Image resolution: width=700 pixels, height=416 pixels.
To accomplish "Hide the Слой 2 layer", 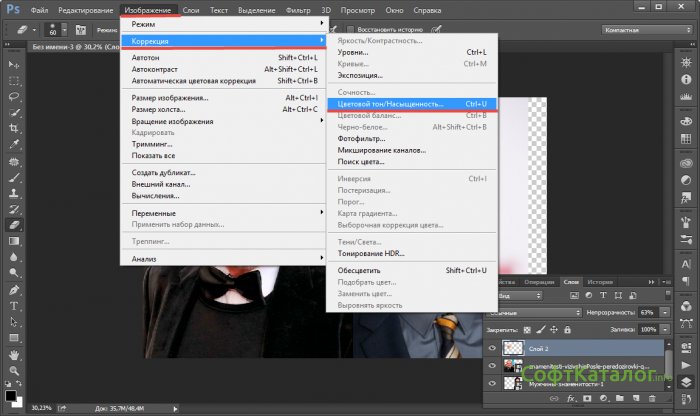I will point(490,348).
